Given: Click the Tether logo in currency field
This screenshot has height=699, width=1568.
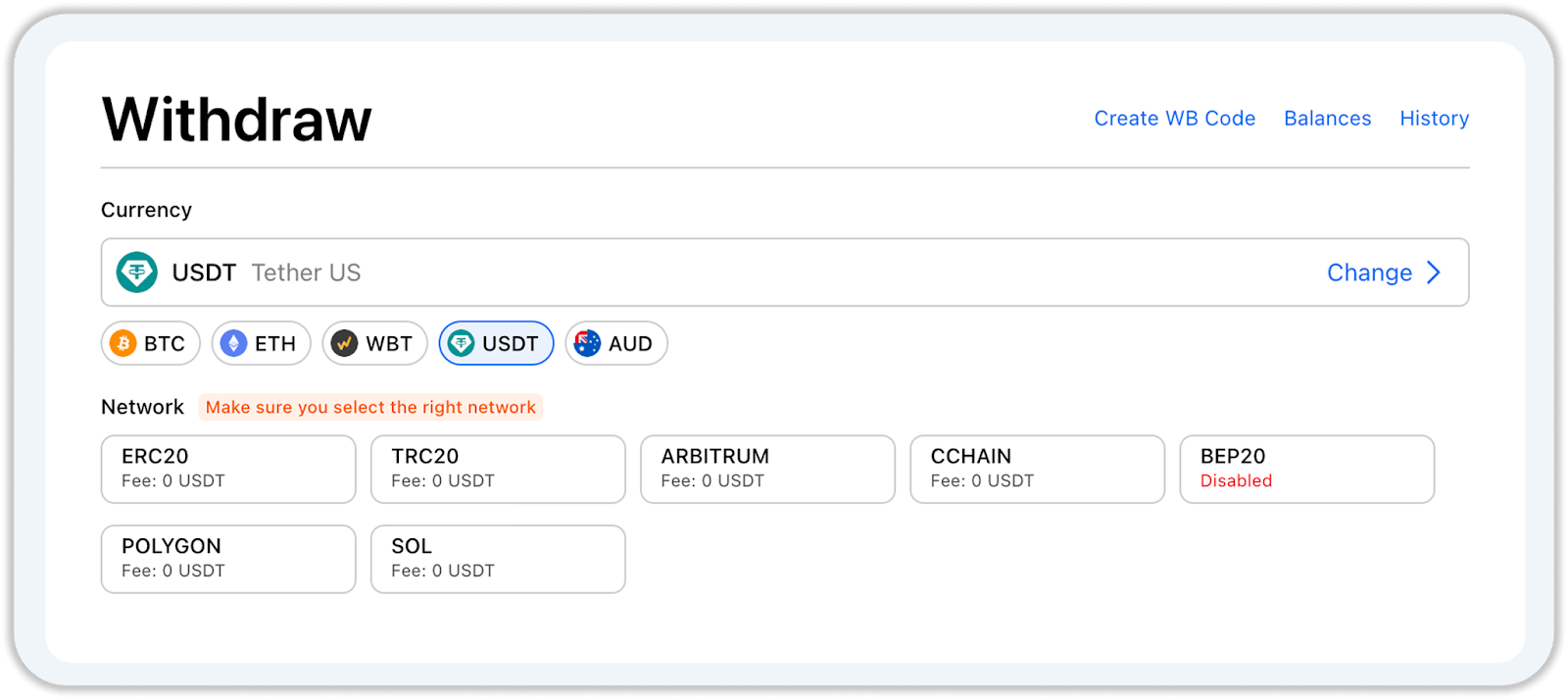Looking at the screenshot, I should coord(137,273).
